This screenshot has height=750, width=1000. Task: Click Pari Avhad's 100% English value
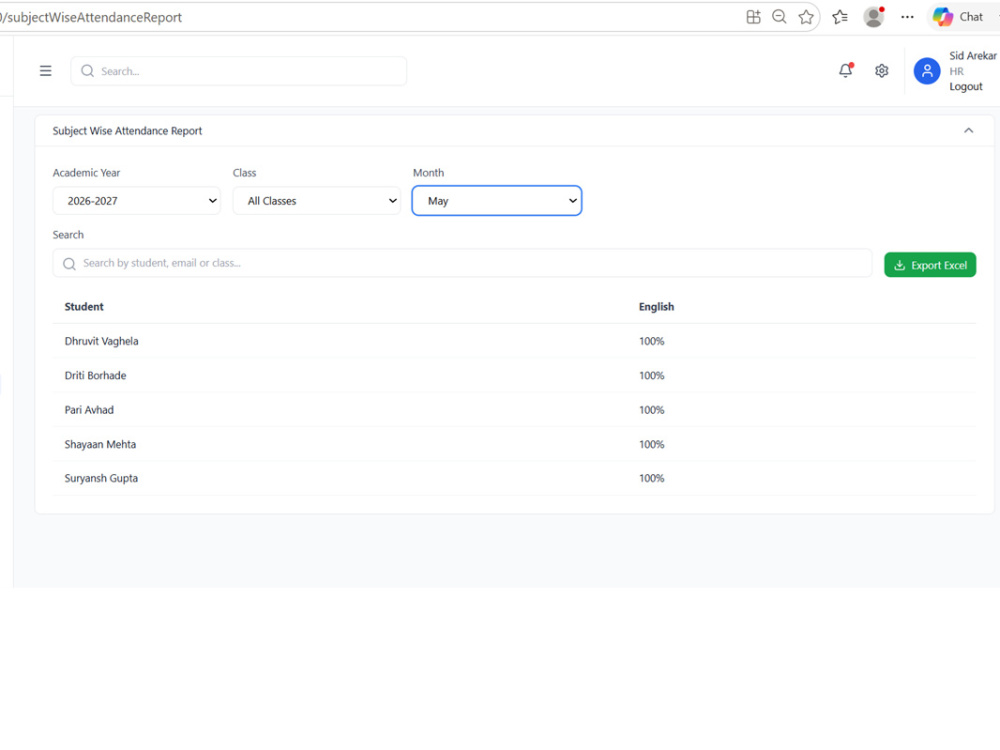[651, 410]
